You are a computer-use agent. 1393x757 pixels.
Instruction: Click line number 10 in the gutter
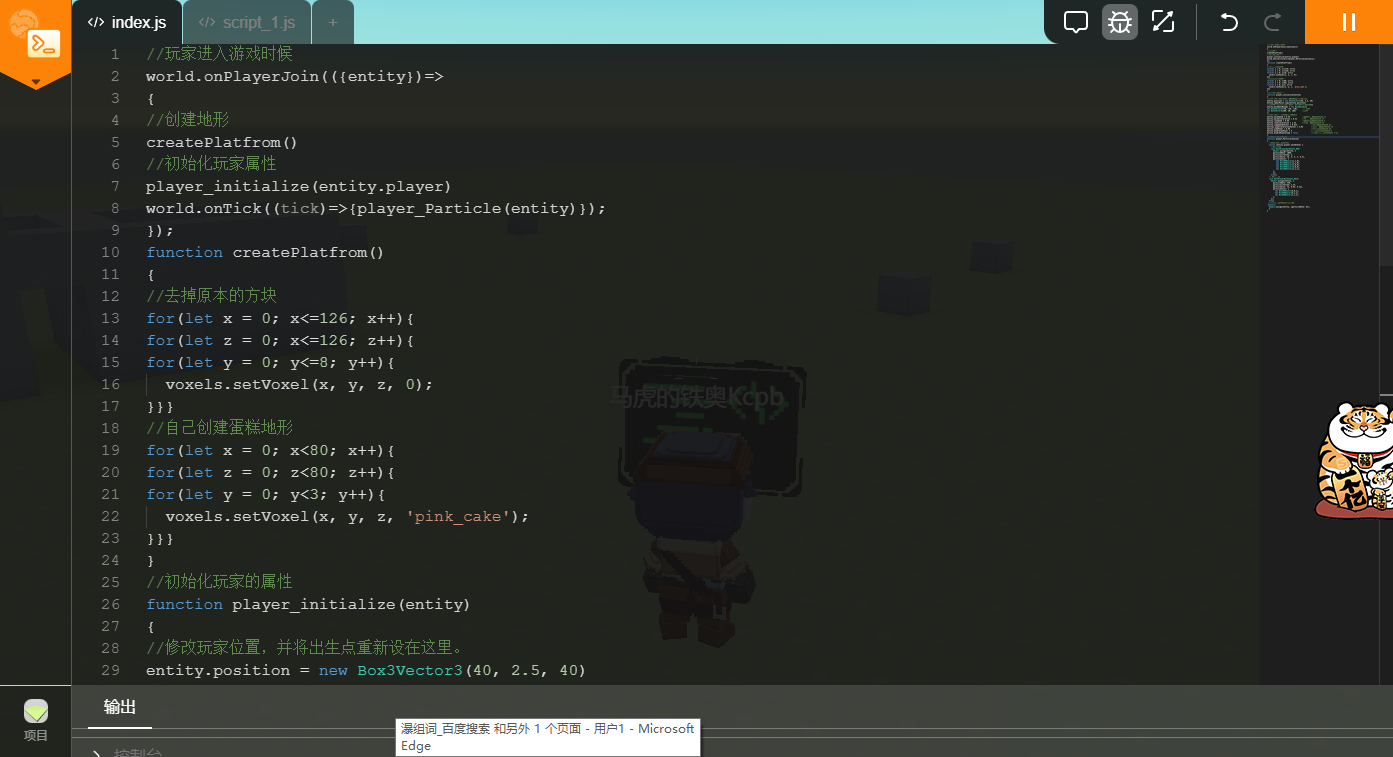point(110,252)
